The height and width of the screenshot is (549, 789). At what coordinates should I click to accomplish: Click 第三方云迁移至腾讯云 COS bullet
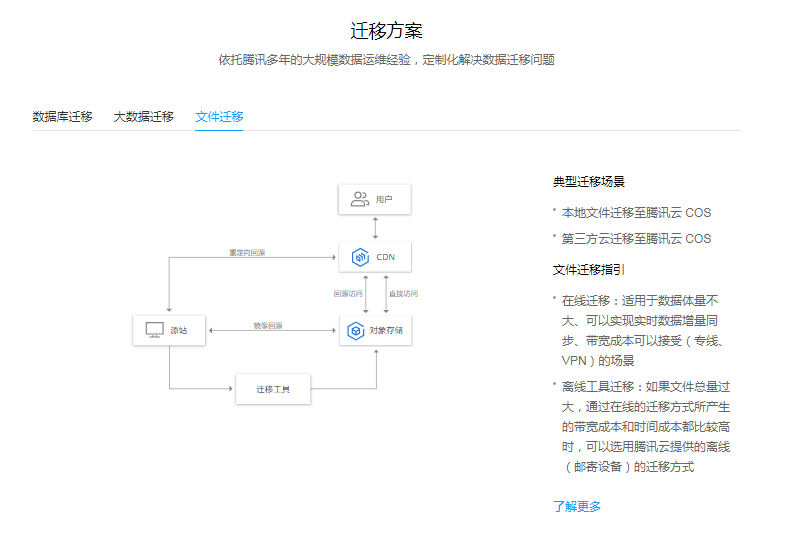tap(636, 239)
